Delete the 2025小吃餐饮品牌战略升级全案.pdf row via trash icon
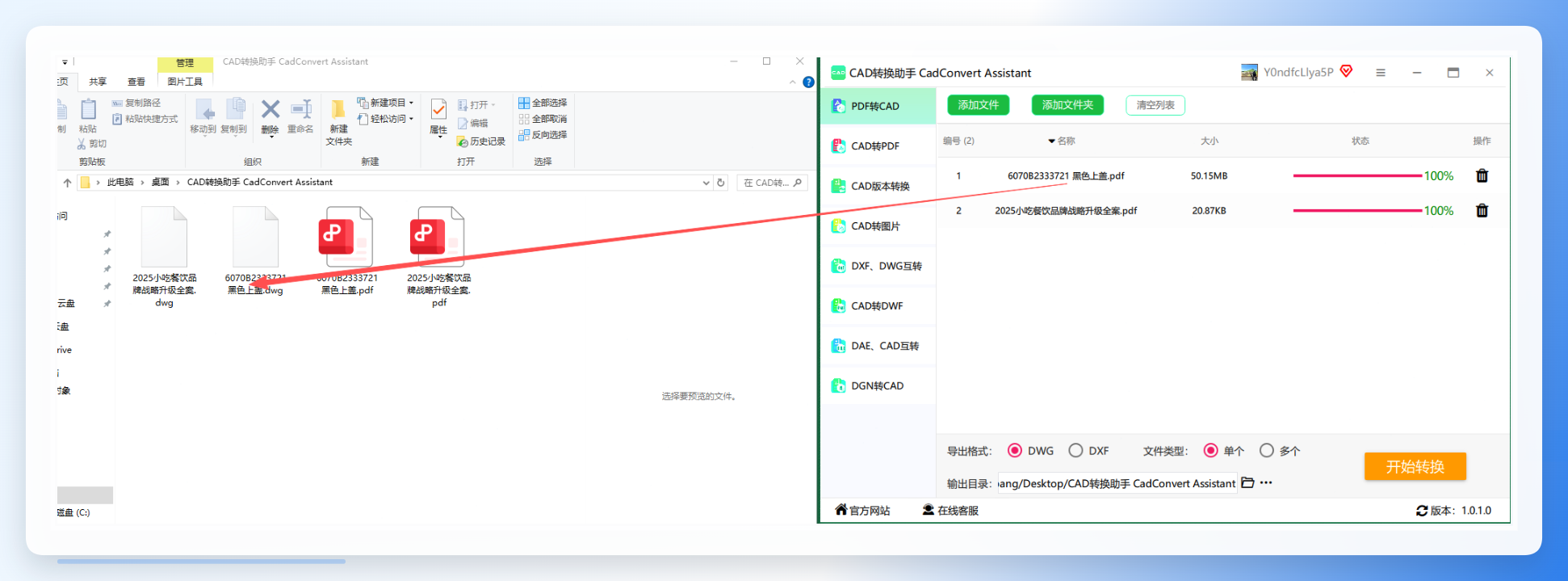 coord(1482,210)
